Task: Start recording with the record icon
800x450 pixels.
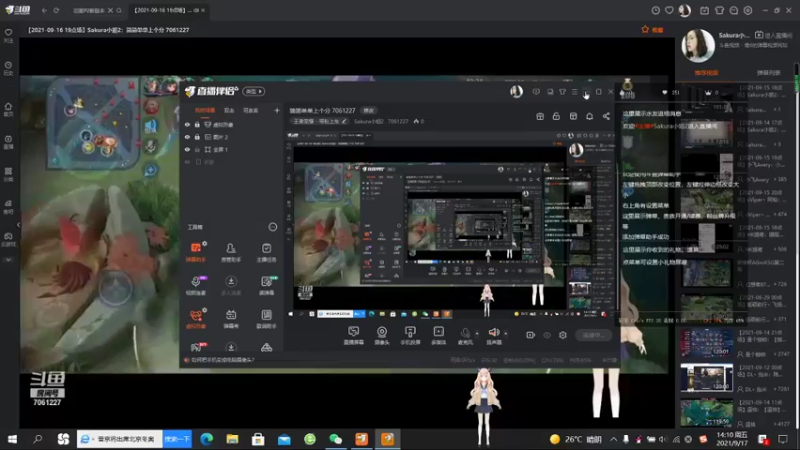Action: pyautogui.click(x=531, y=335)
